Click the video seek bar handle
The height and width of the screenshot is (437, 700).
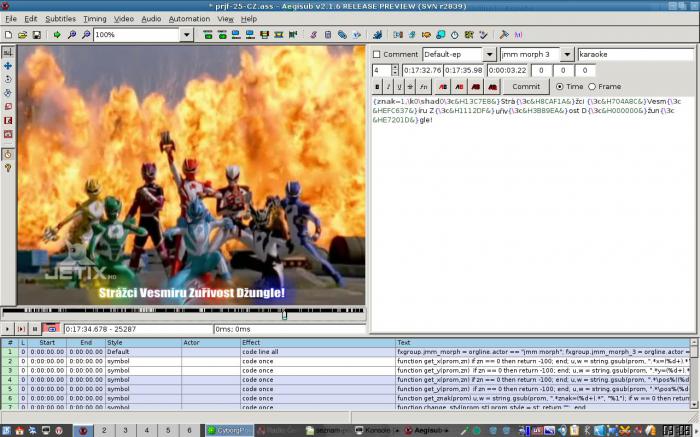(284, 315)
